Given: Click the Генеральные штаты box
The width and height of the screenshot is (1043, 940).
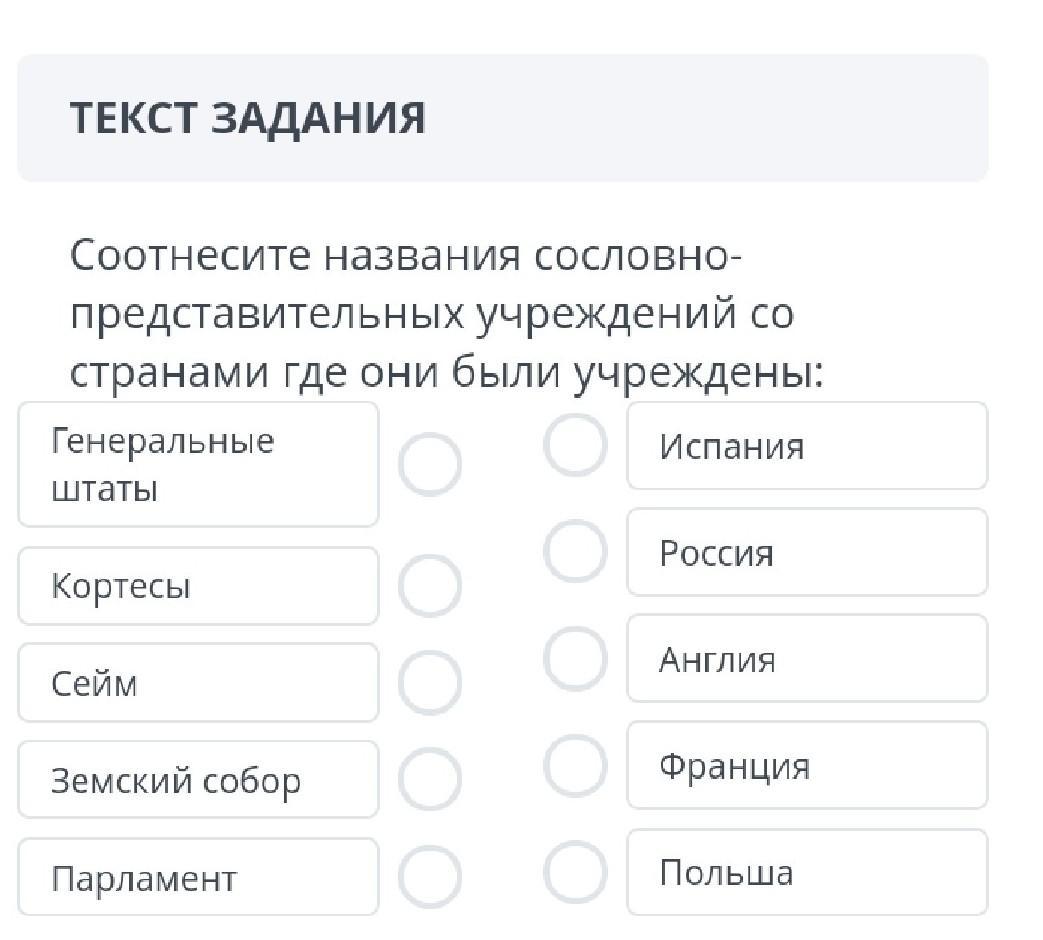Looking at the screenshot, I should tap(198, 465).
